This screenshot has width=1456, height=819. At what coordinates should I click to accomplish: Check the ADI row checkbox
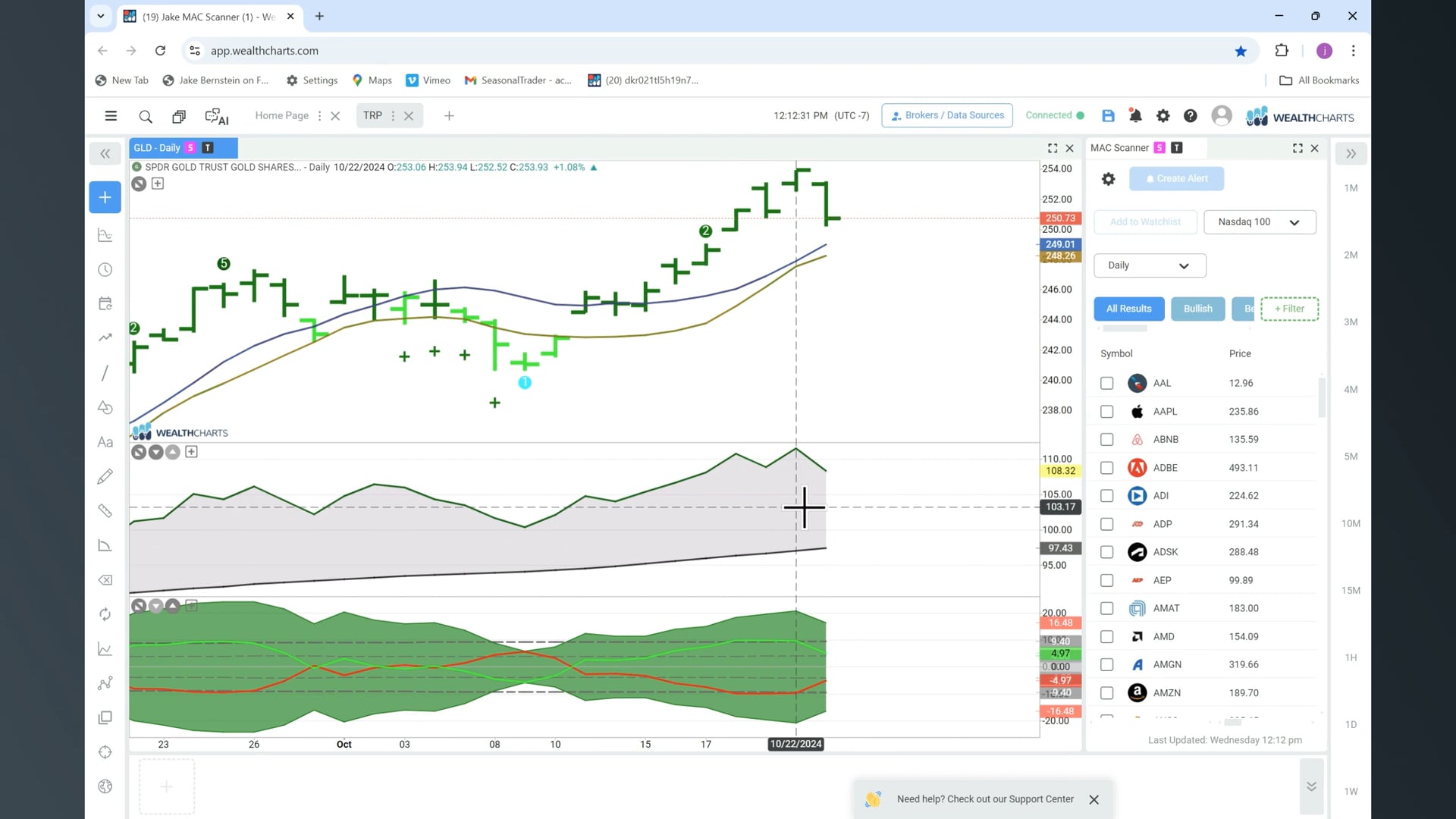pyautogui.click(x=1107, y=496)
